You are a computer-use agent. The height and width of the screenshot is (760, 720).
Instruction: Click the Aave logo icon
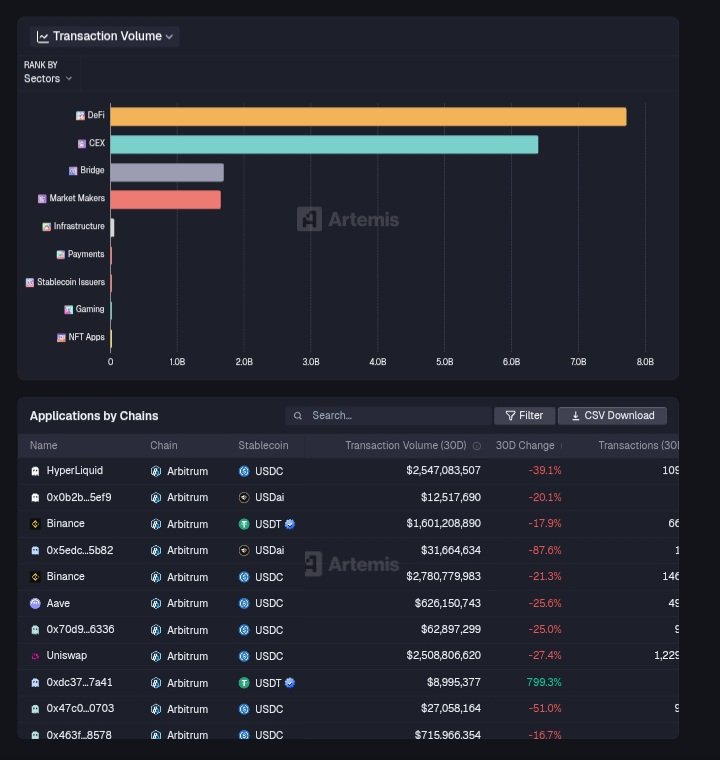pyautogui.click(x=35, y=603)
